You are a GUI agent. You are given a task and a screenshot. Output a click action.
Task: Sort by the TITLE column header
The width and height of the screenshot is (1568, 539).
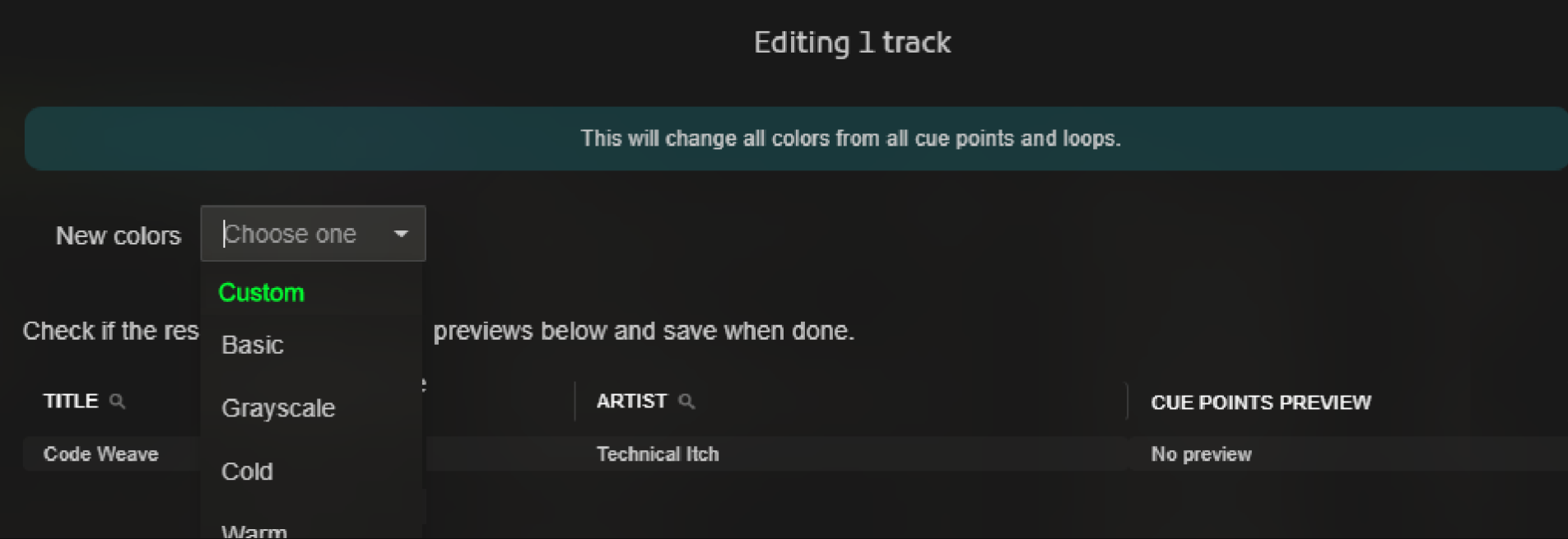coord(71,402)
